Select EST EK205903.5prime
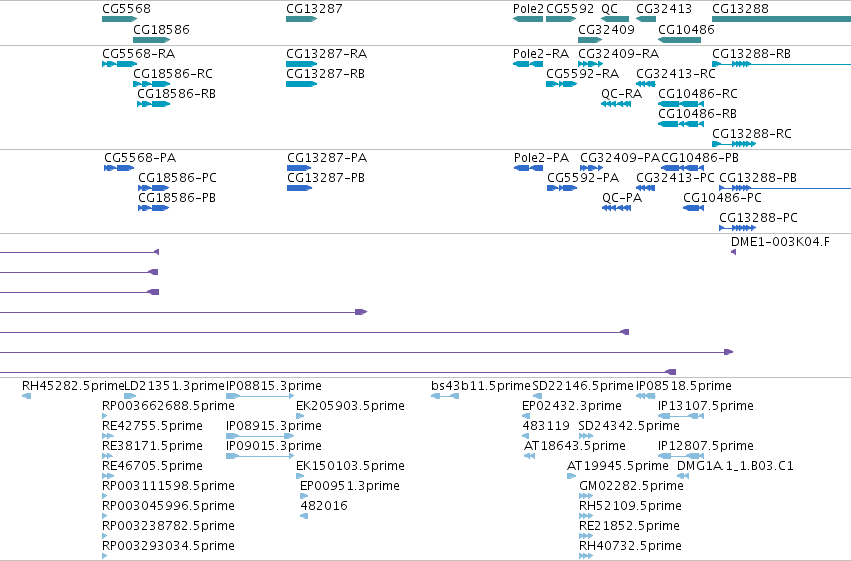 click(x=350, y=406)
